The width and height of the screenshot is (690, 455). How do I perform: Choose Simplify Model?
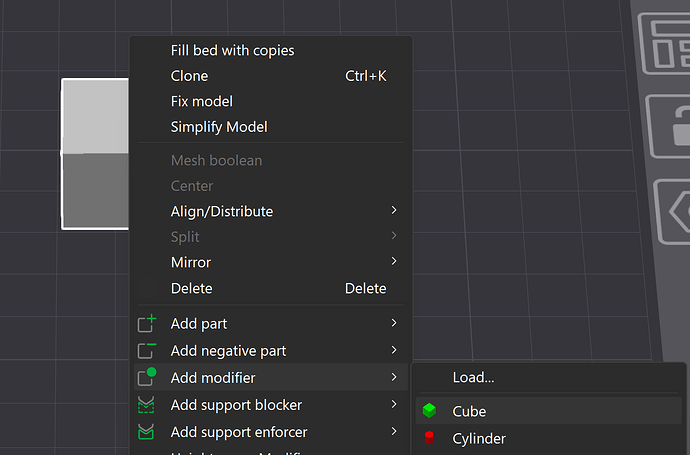tap(271, 127)
